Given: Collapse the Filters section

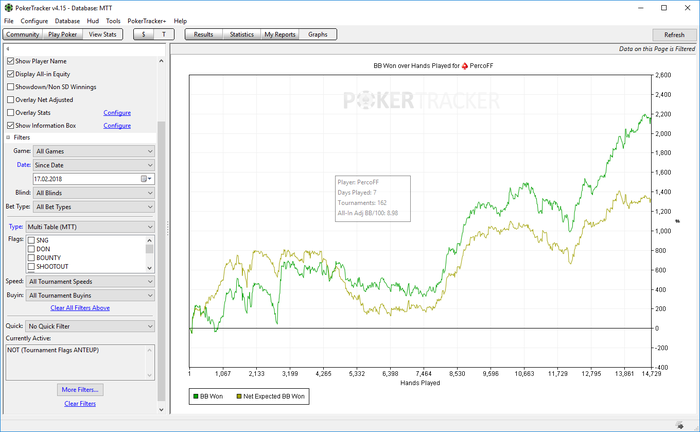Looking at the screenshot, I should (9, 137).
